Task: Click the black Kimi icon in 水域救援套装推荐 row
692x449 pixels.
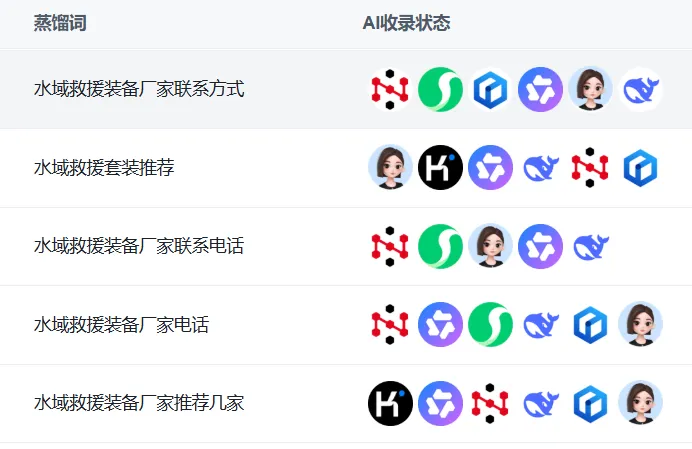Action: pos(440,167)
